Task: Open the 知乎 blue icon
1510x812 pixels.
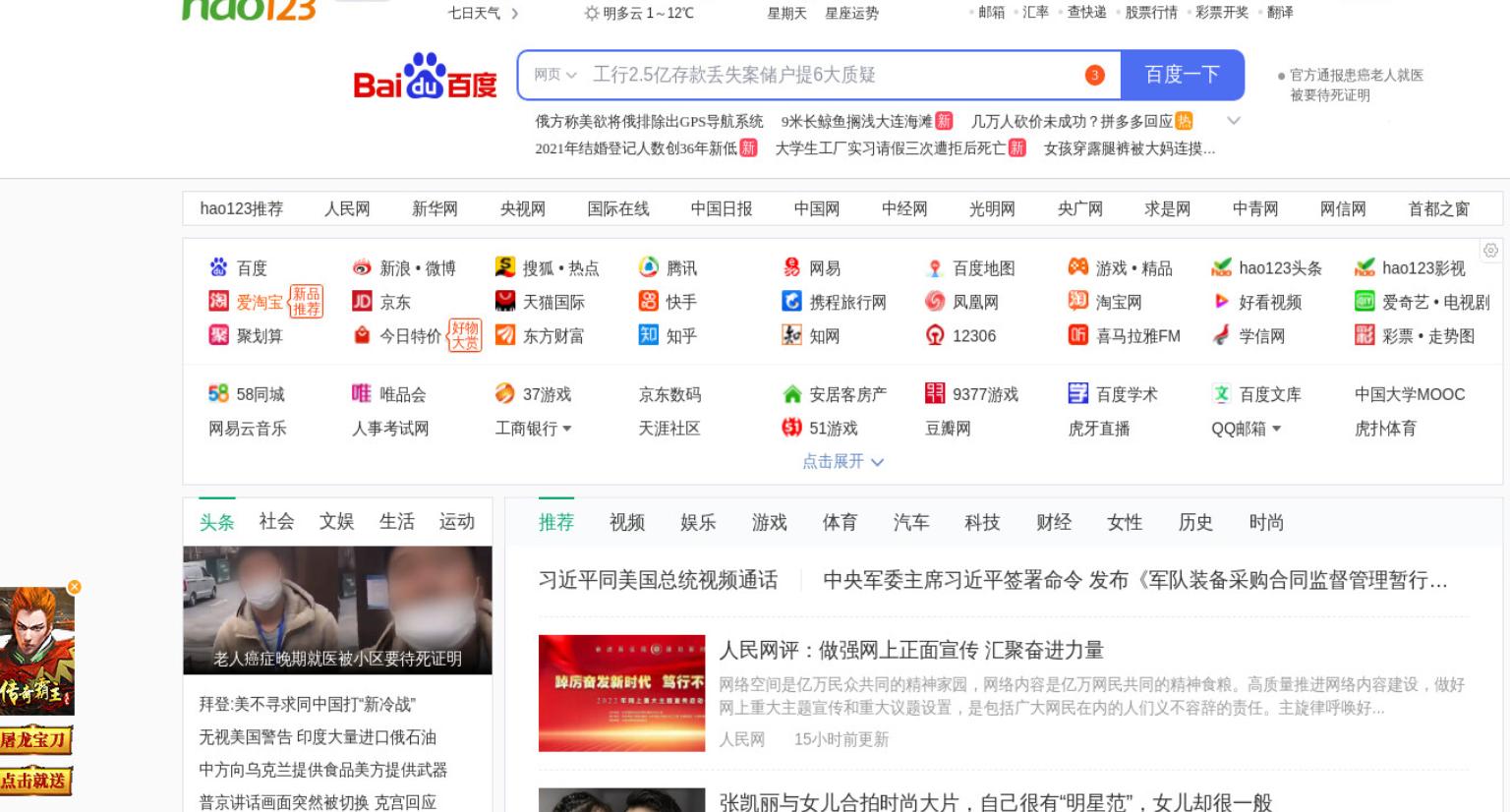Action: pos(649,335)
